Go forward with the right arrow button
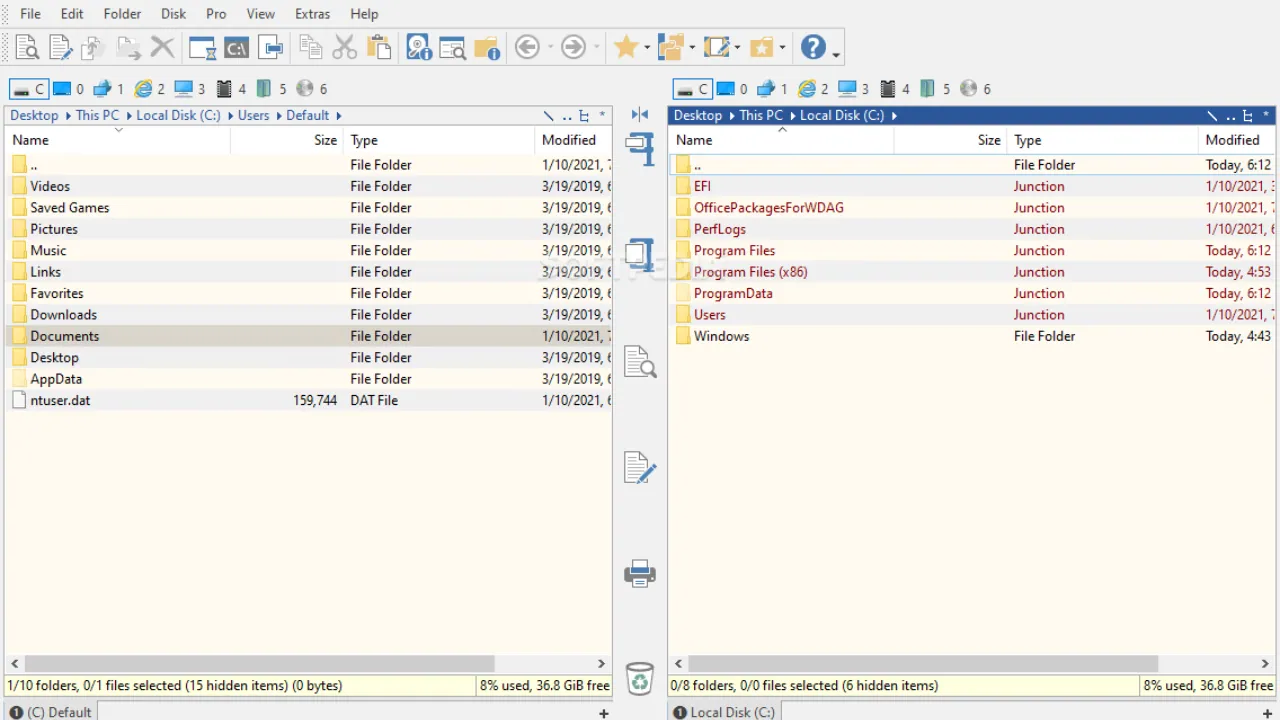1280x720 pixels. (x=573, y=47)
